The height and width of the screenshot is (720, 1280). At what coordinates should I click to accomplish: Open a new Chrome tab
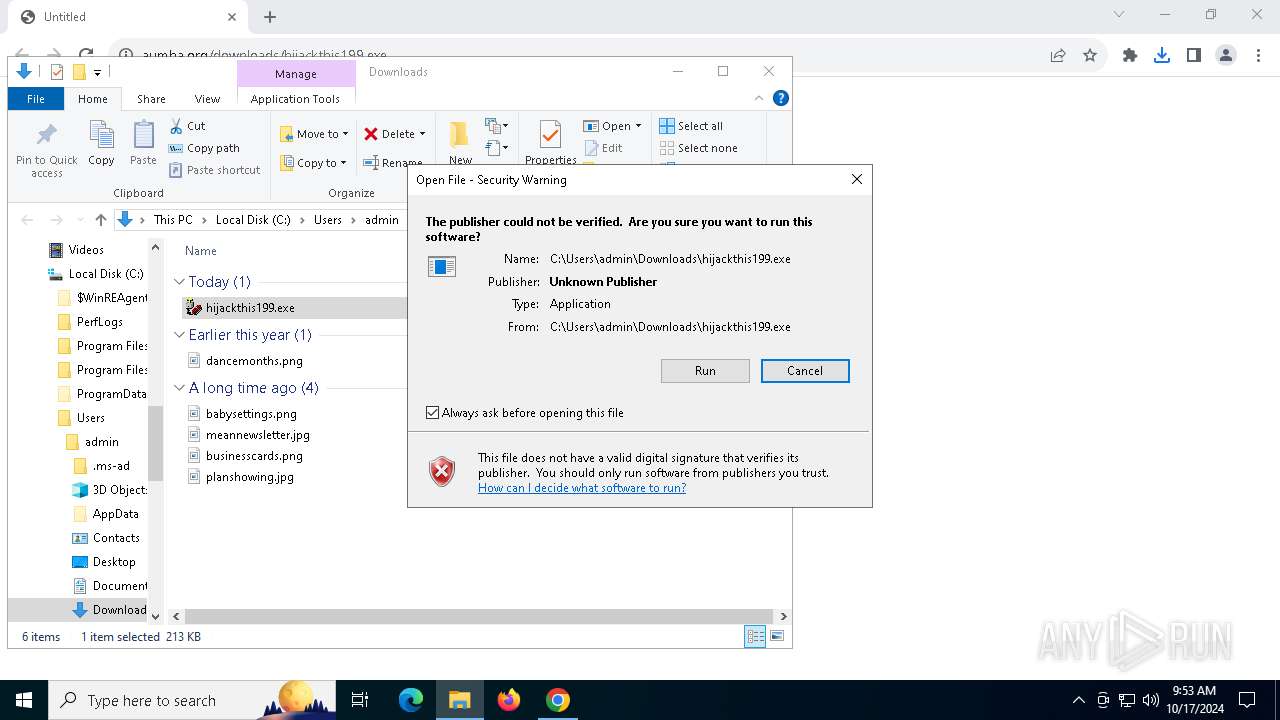(270, 17)
